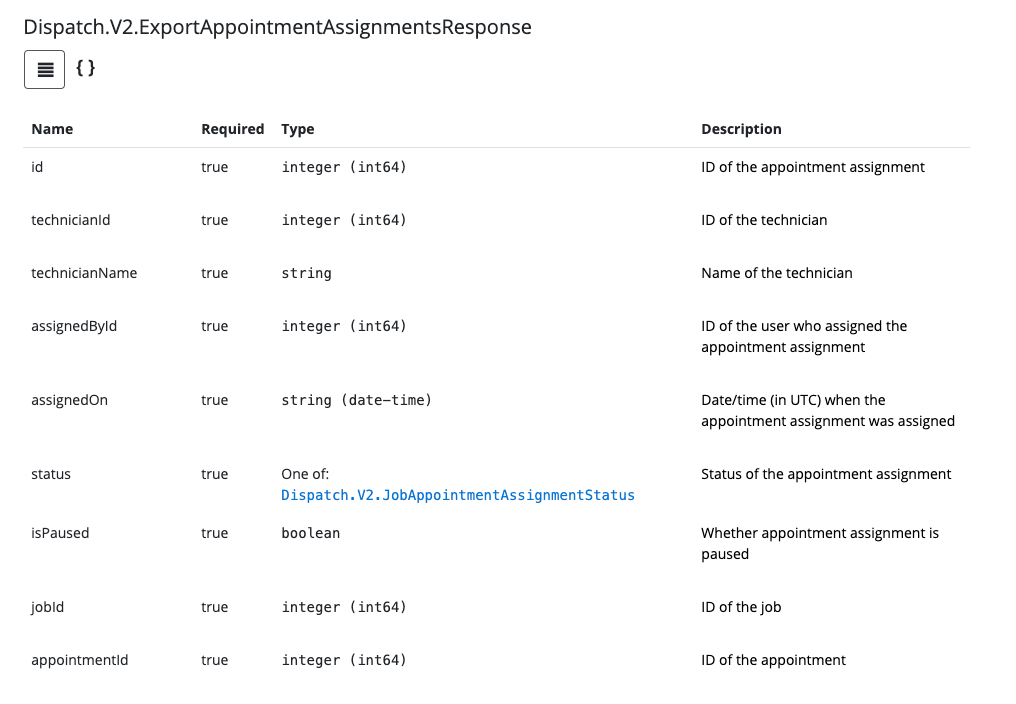
Task: Click 'ID of the job' description
Action: (741, 607)
